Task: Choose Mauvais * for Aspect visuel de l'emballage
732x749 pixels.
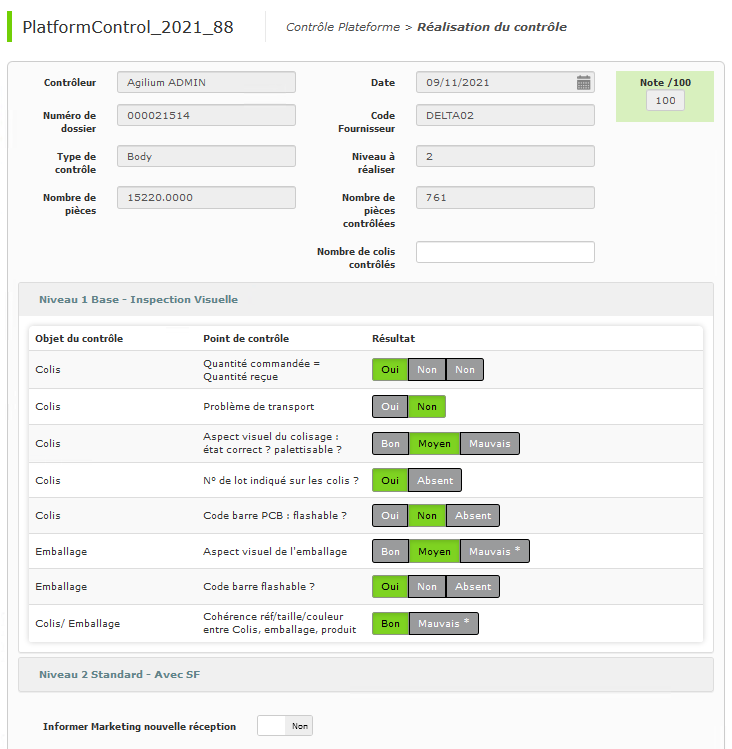Action: click(x=495, y=551)
